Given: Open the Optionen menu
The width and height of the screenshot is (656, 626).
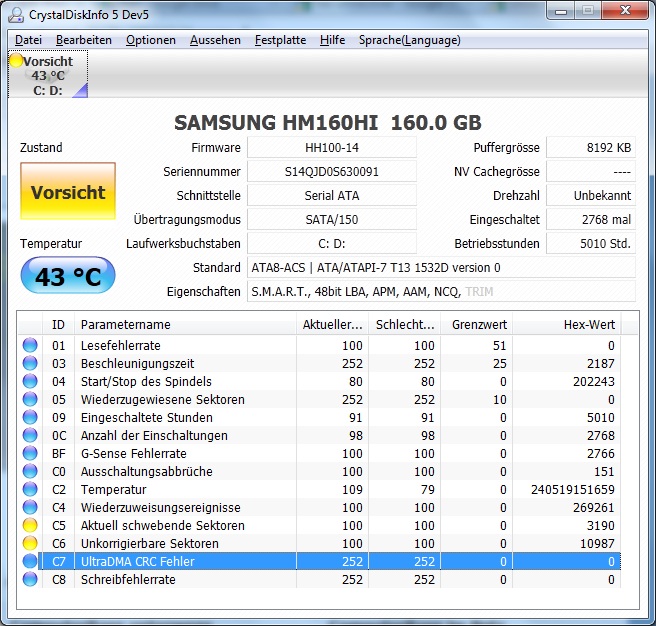Looking at the screenshot, I should [151, 40].
